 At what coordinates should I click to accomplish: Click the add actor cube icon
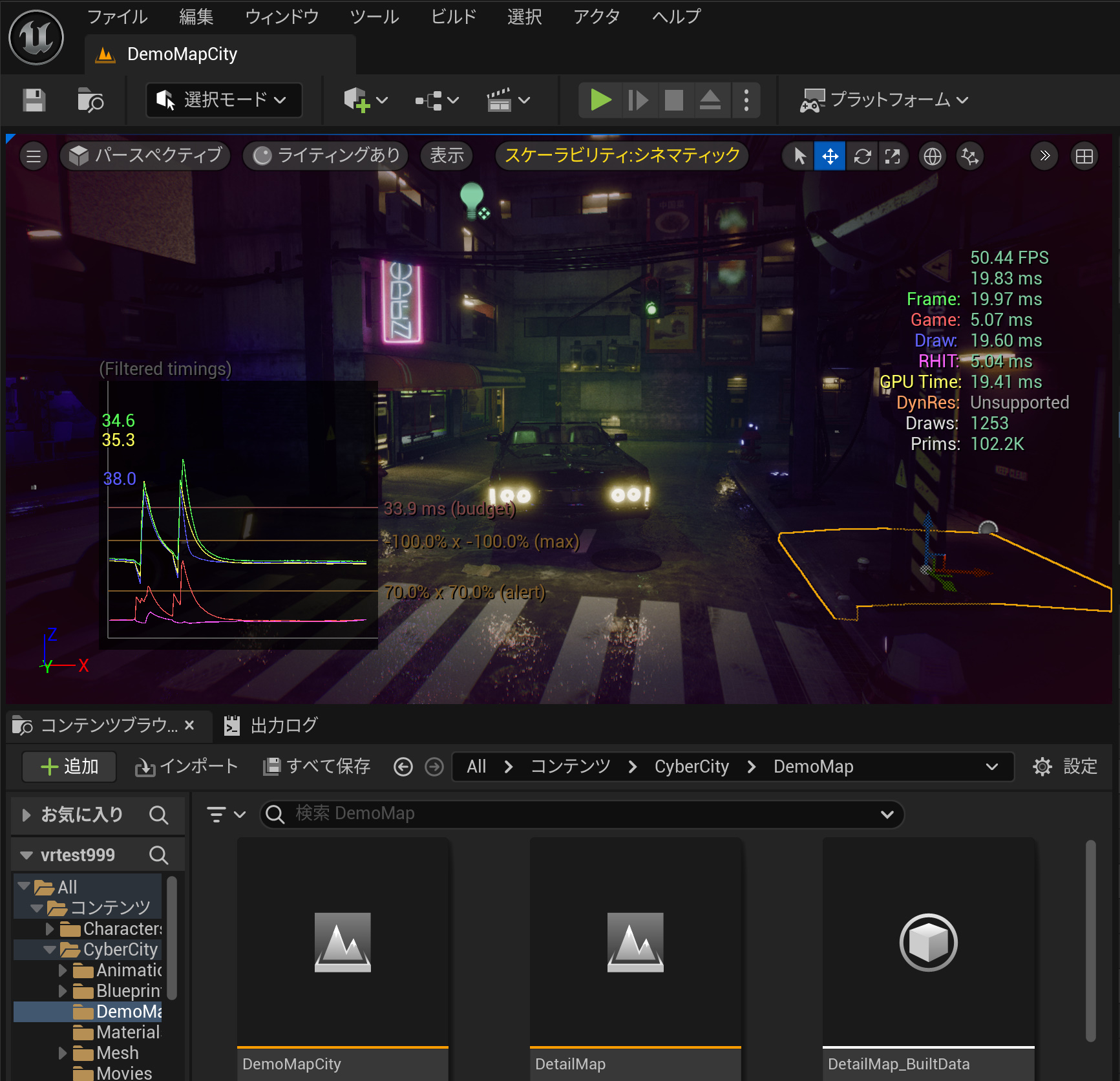coord(356,100)
